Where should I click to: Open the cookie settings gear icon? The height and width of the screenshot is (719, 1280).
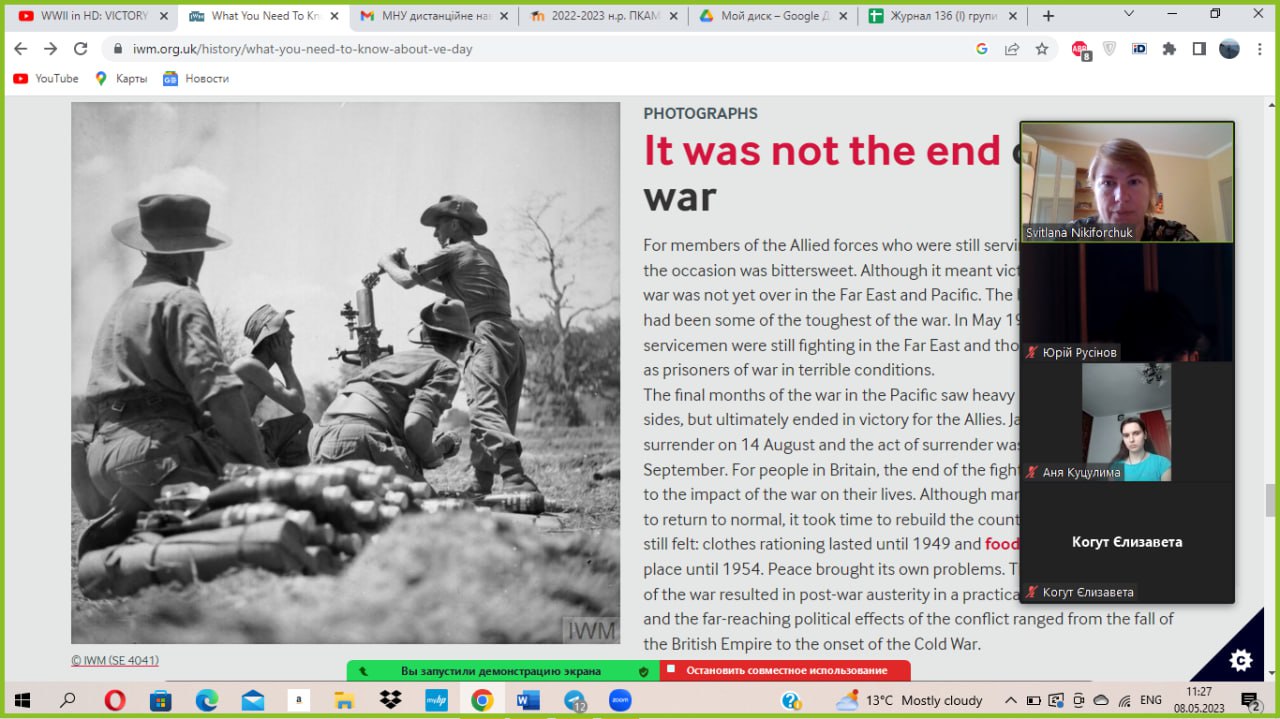pos(1241,660)
